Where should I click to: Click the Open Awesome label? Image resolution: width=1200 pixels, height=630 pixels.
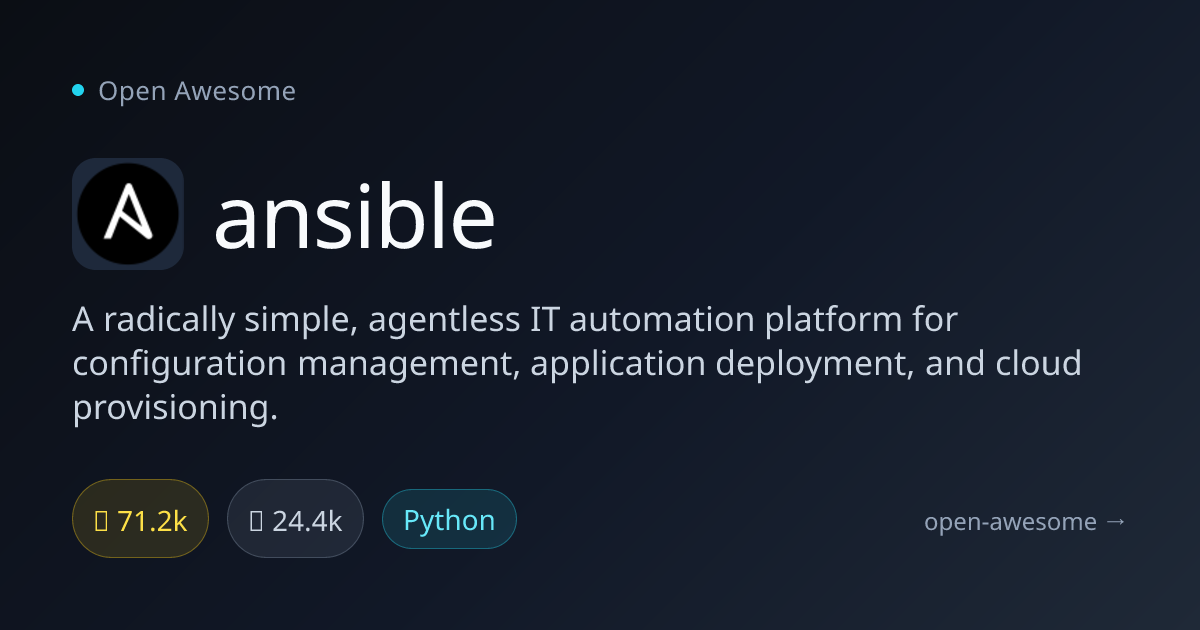(197, 91)
